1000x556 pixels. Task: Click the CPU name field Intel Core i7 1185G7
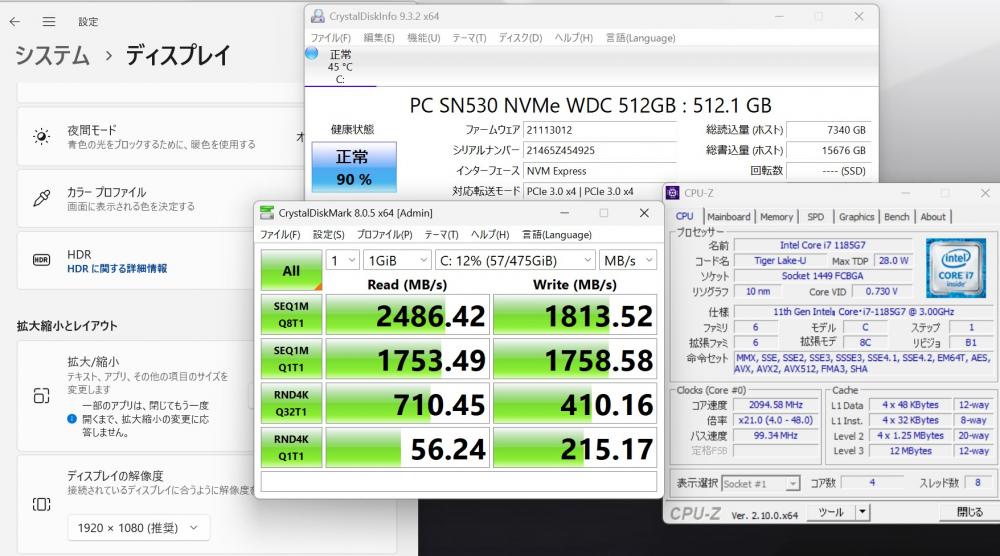coord(823,245)
